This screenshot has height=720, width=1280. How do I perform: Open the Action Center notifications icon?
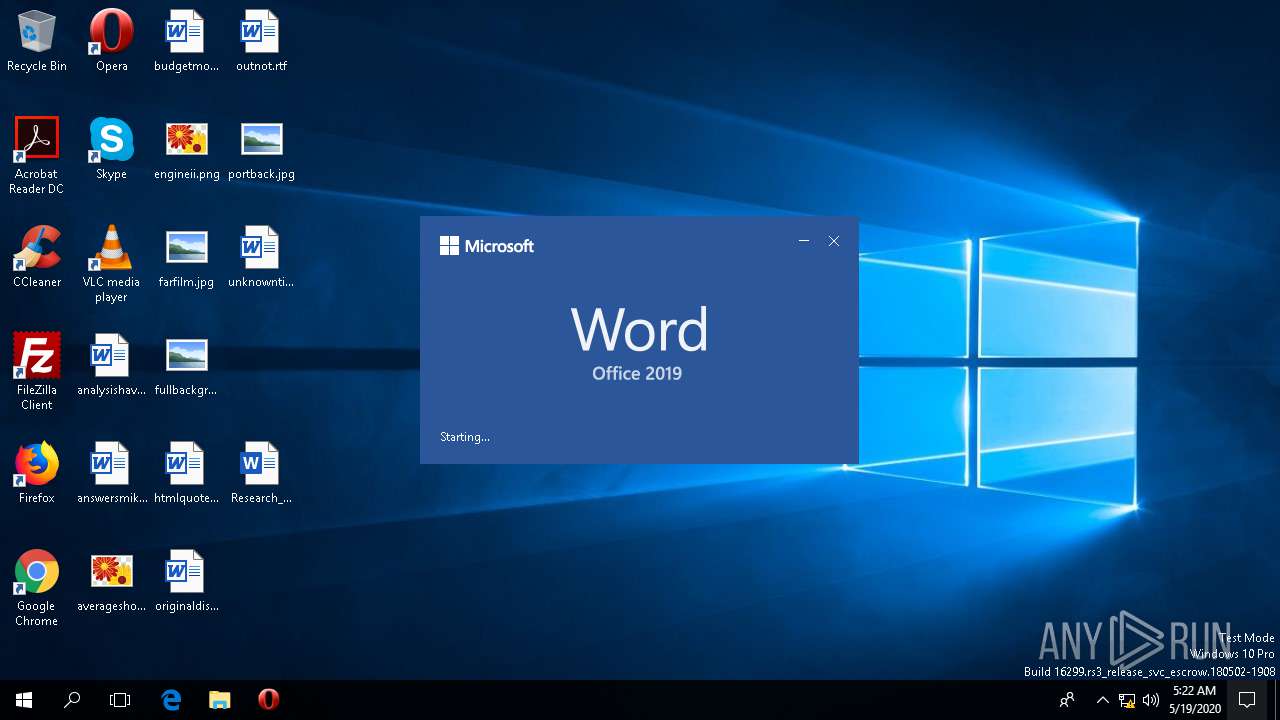pos(1247,700)
